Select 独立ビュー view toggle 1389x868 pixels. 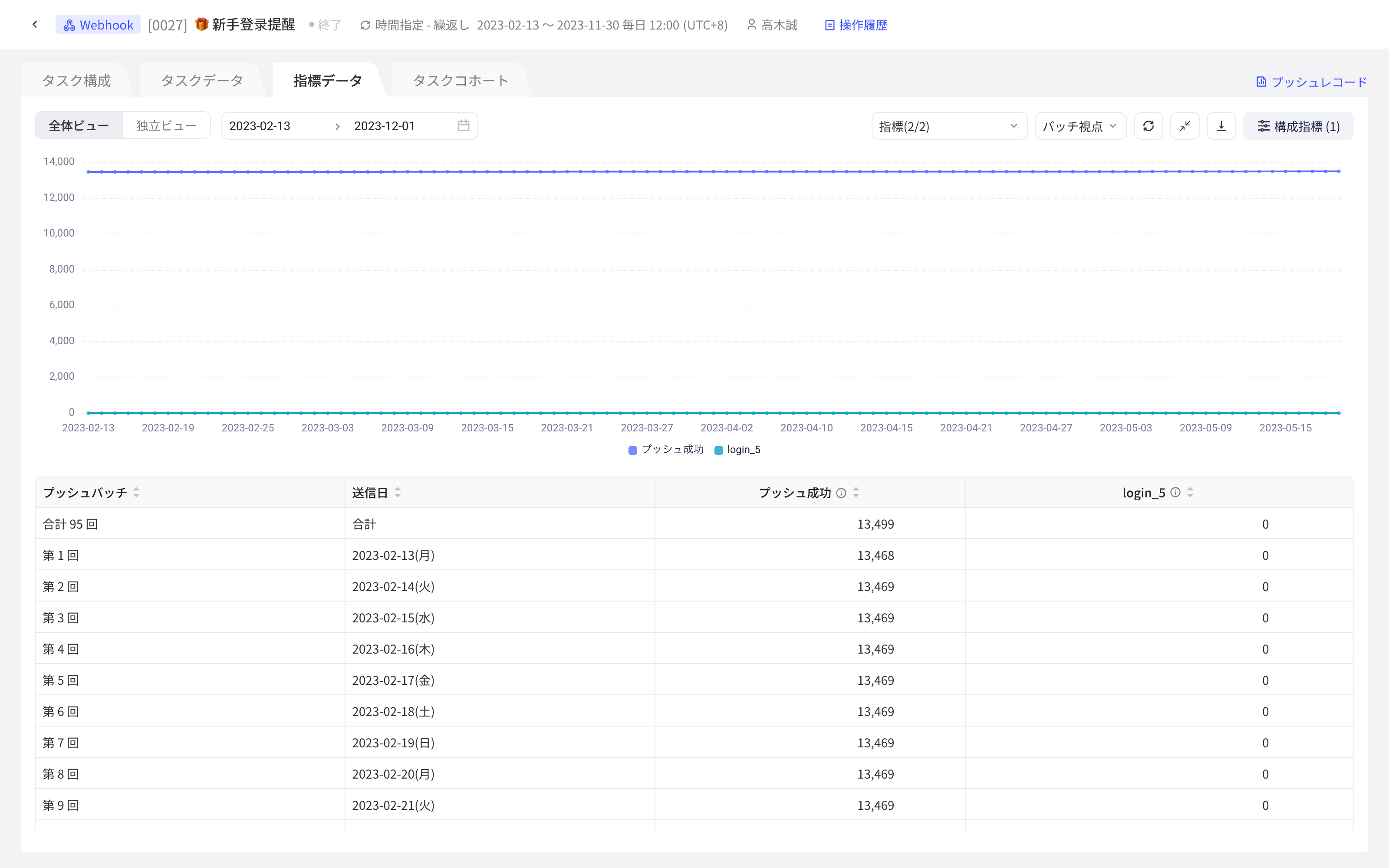tap(166, 126)
